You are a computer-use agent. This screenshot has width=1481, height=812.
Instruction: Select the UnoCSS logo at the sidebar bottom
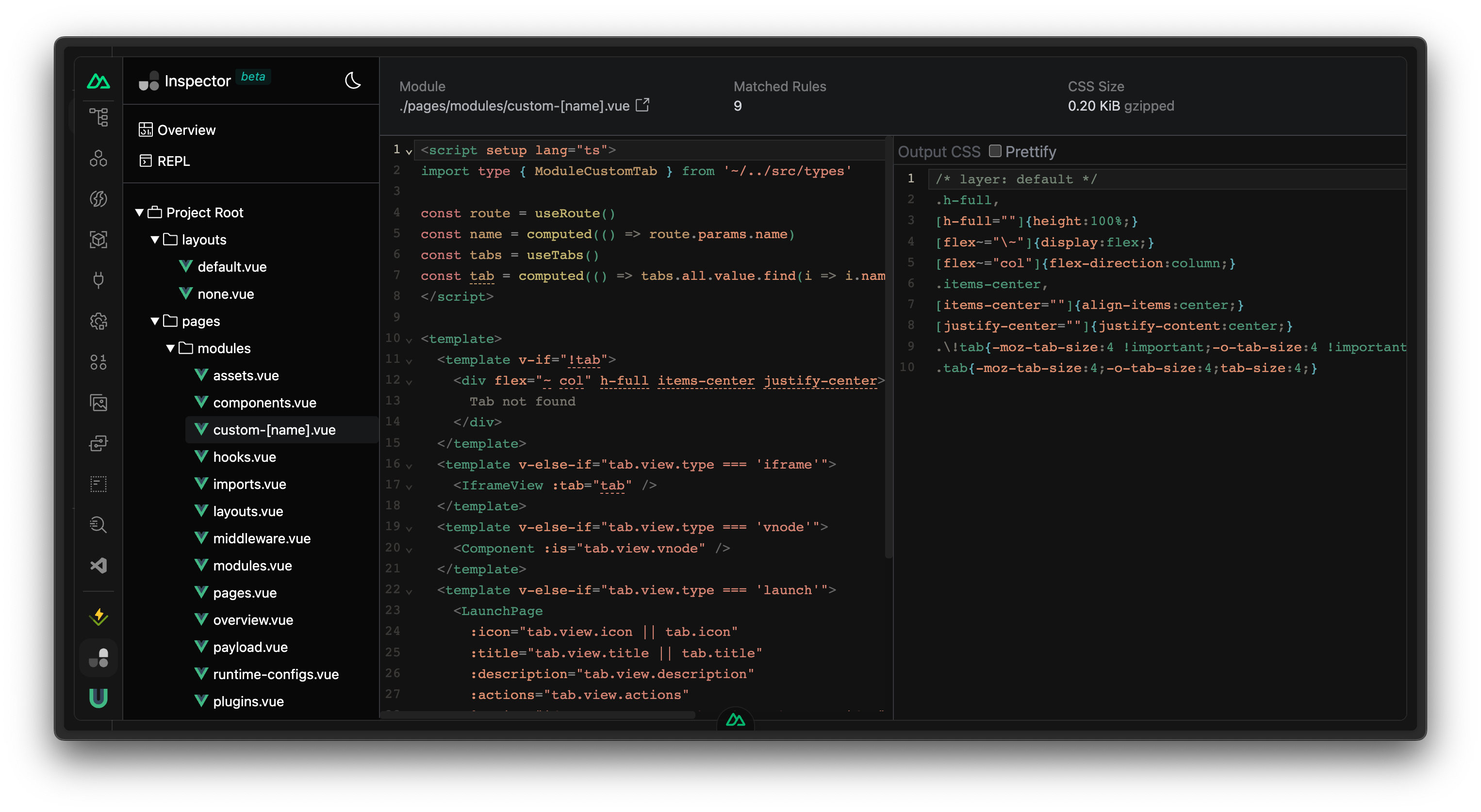pos(99,698)
